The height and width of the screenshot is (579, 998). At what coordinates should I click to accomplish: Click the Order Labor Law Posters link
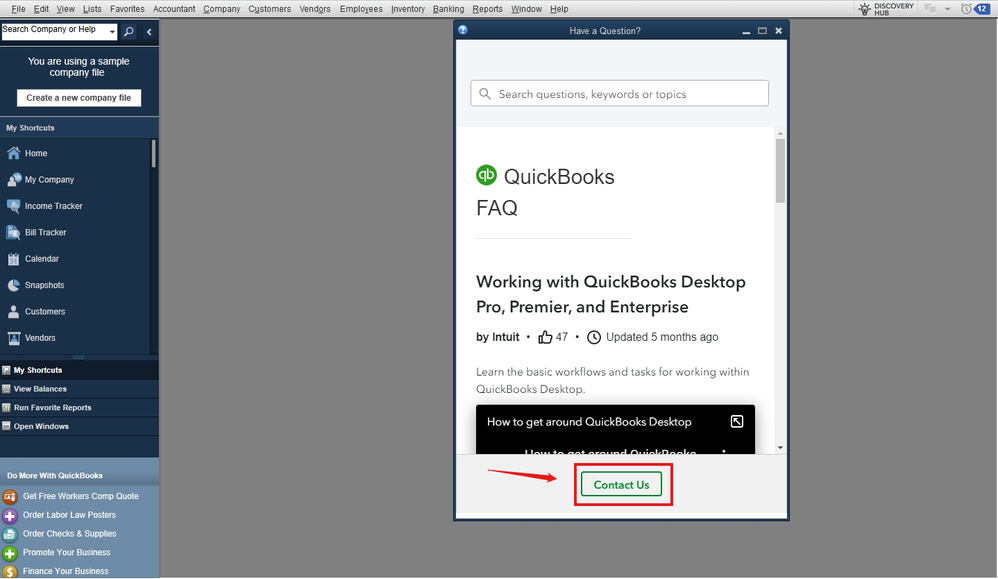(69, 515)
